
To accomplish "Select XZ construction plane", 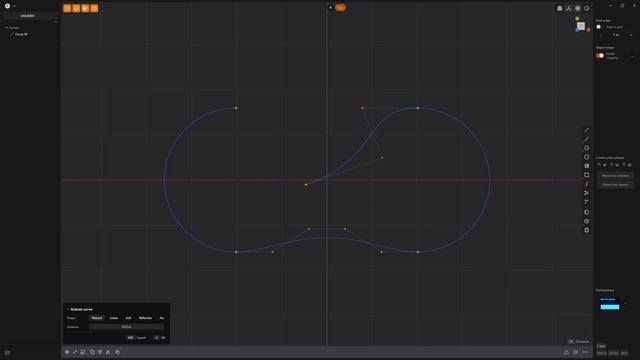I will coord(615,165).
